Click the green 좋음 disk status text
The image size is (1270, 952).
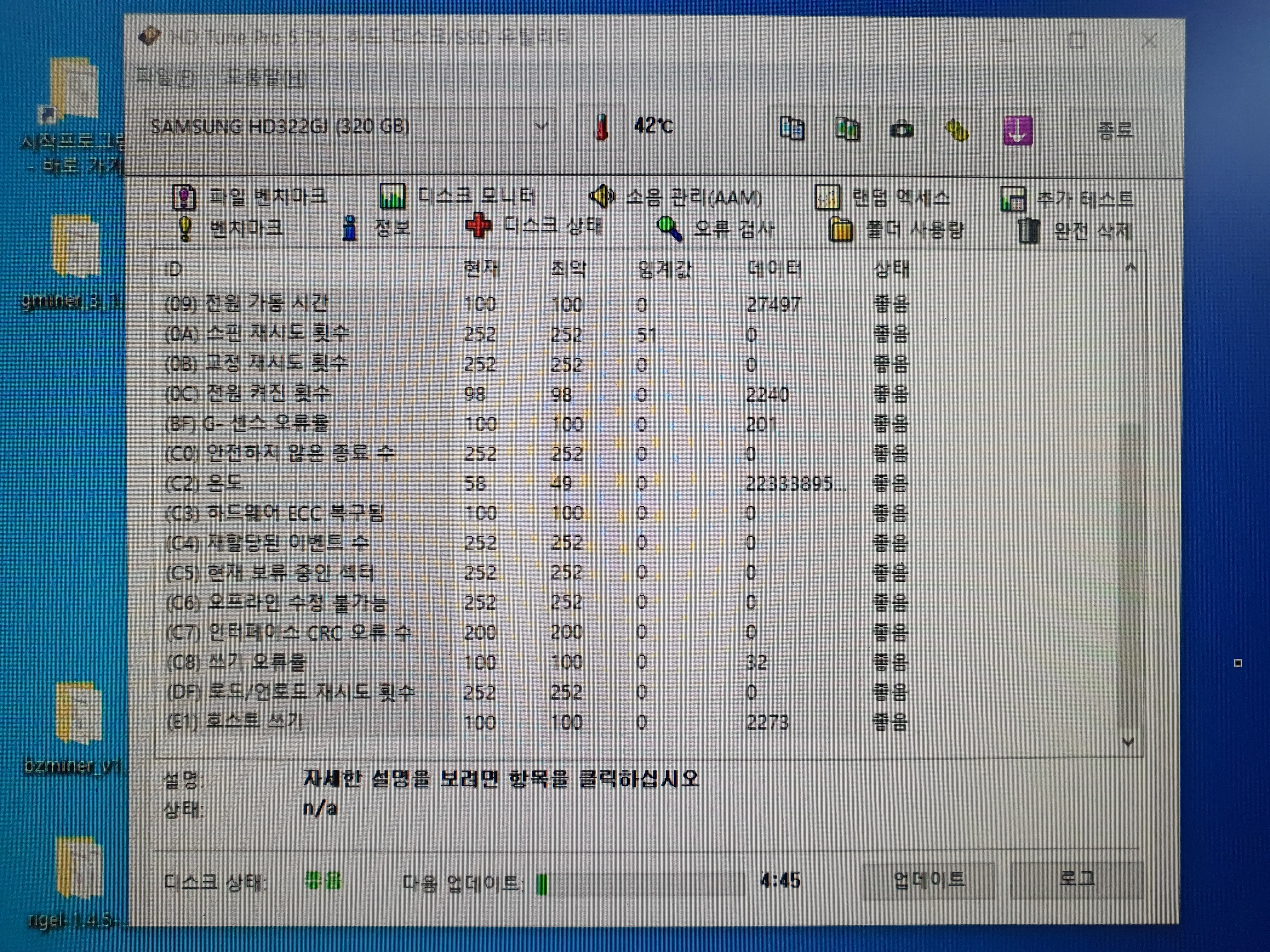(x=323, y=880)
